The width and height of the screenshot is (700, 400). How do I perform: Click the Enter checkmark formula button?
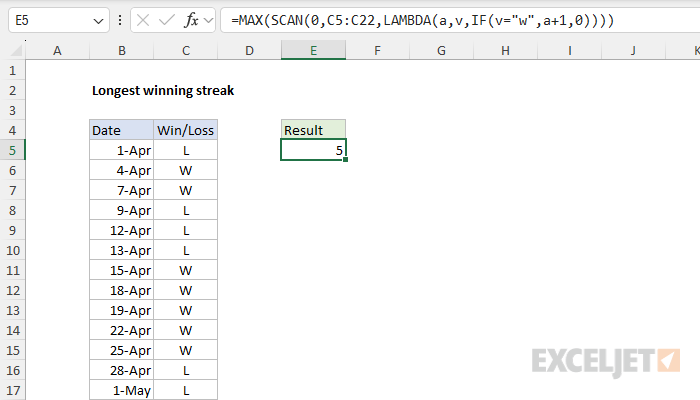(x=167, y=20)
